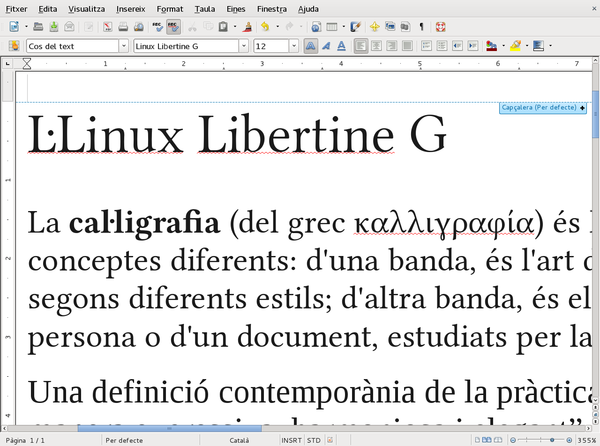Open the Fitxer menu

pos(16,9)
